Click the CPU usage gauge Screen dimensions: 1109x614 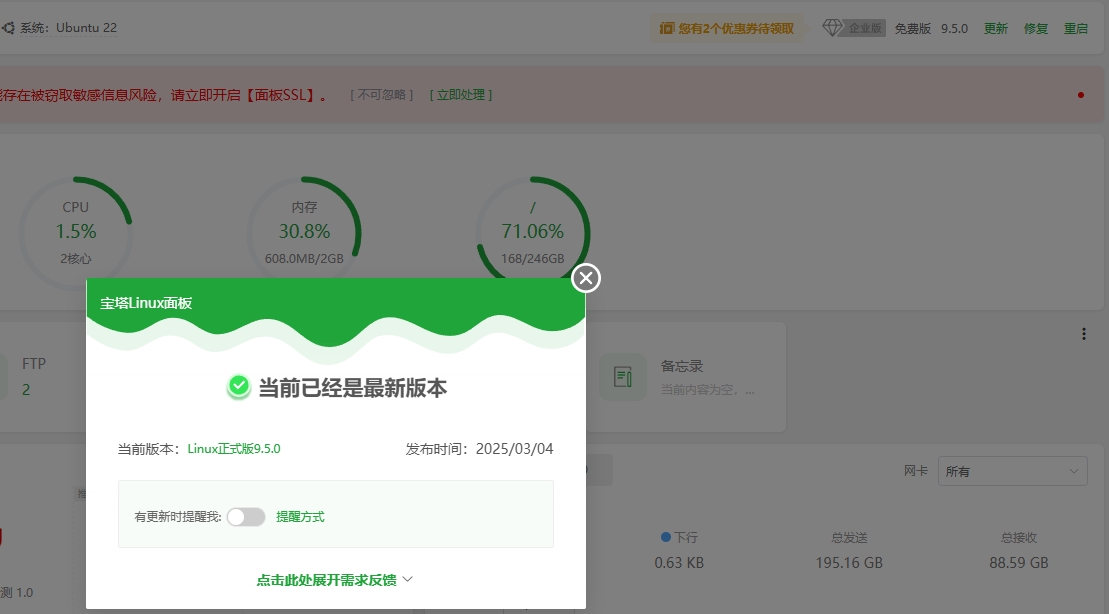click(x=76, y=233)
